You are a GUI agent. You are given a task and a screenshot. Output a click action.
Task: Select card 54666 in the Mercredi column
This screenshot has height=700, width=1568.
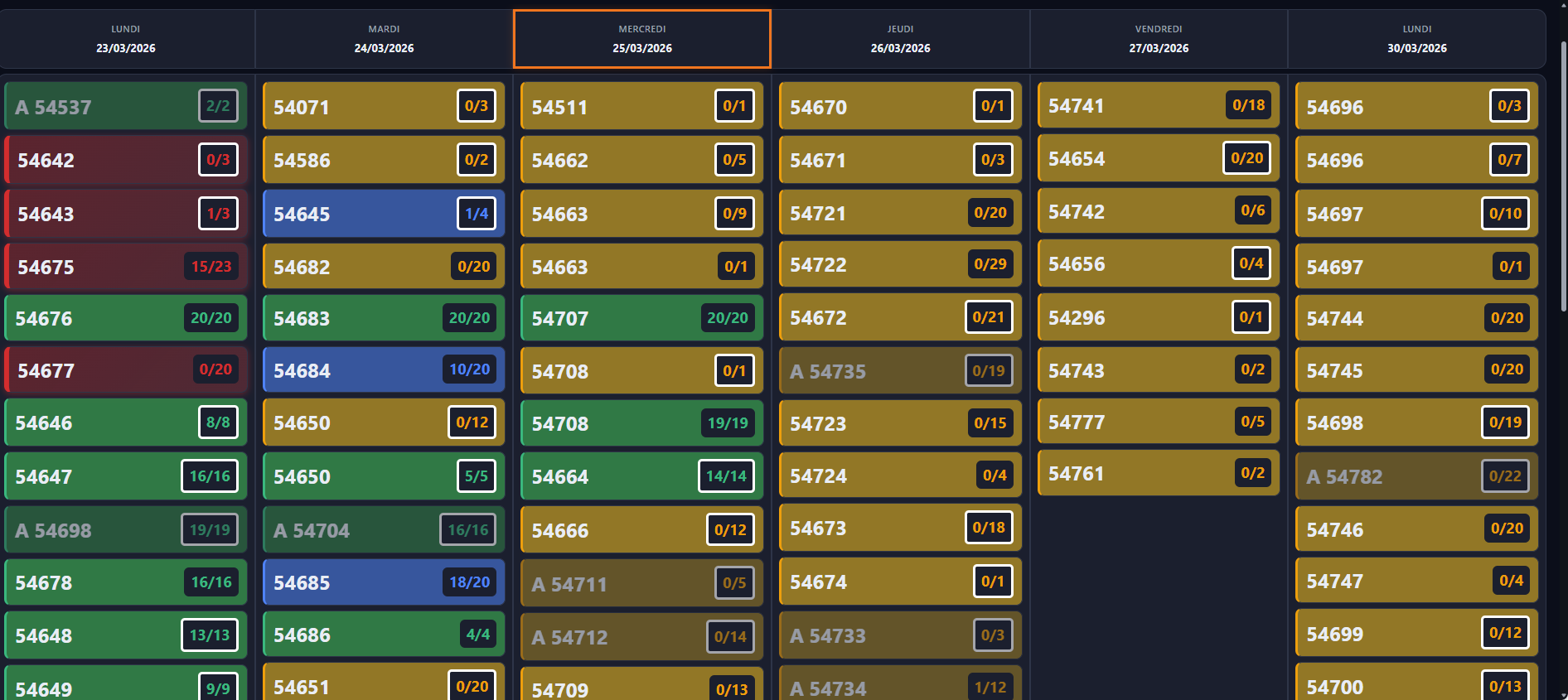click(x=613, y=530)
